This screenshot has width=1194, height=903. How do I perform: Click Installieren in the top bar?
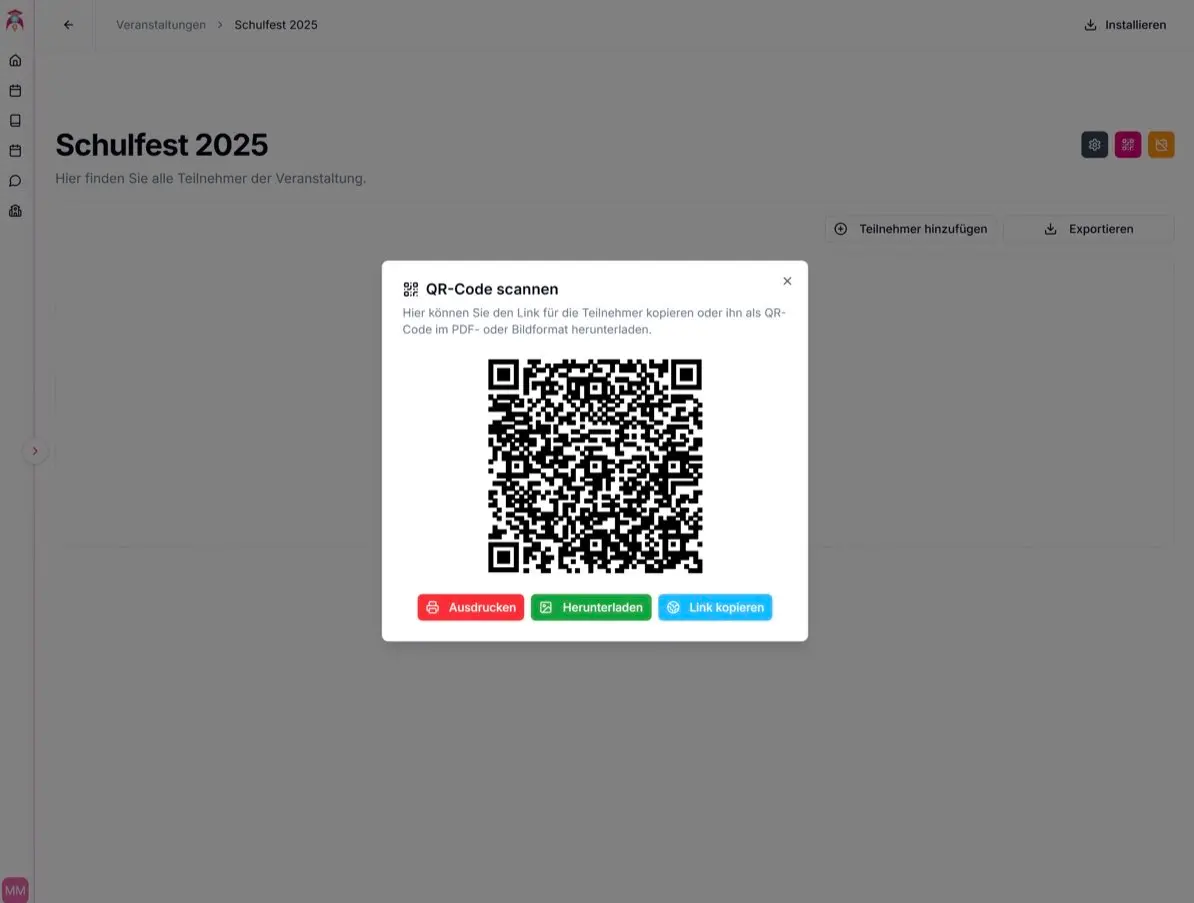[x=1125, y=25]
